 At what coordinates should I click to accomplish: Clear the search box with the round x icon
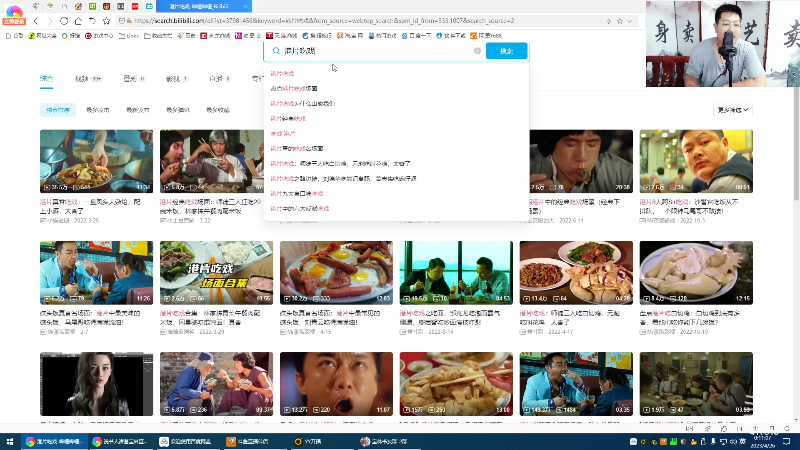(x=477, y=51)
